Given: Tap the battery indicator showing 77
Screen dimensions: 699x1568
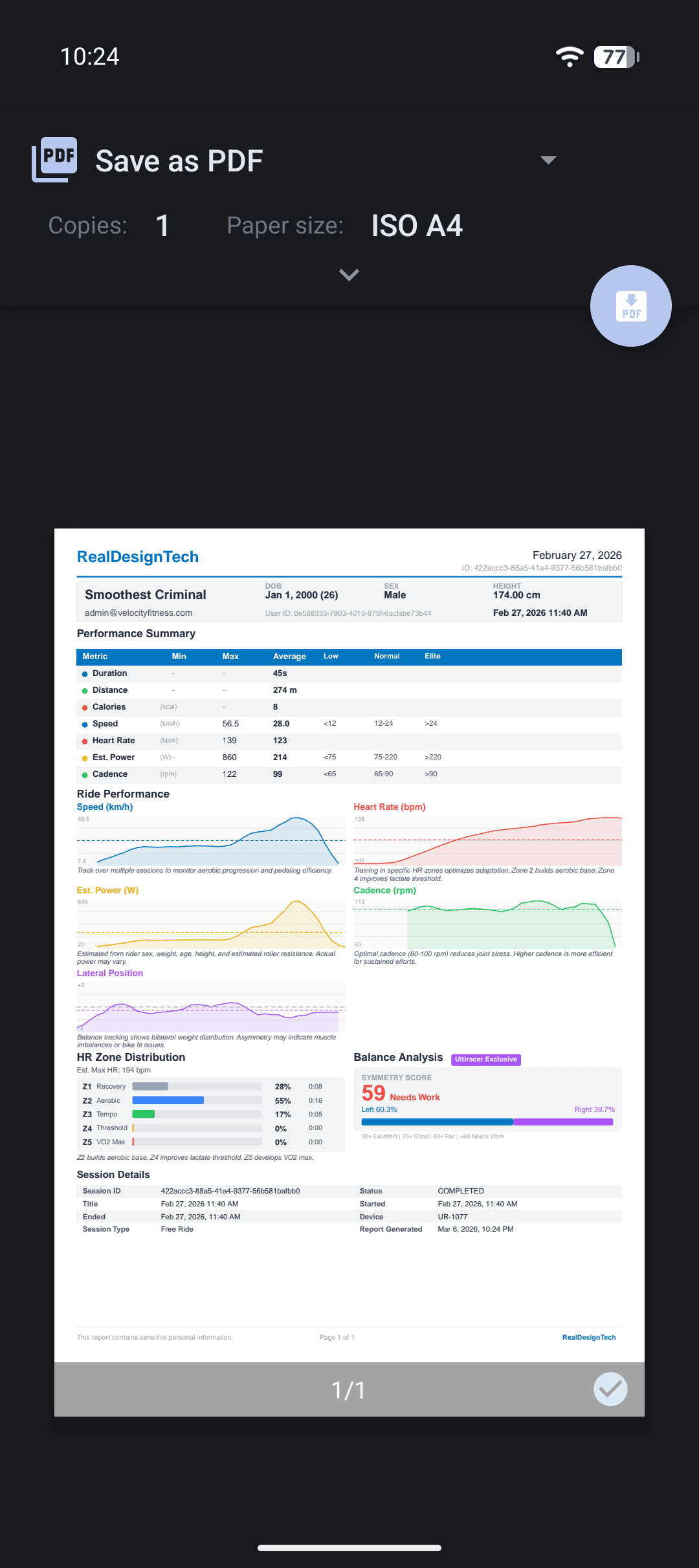Looking at the screenshot, I should pyautogui.click(x=617, y=57).
